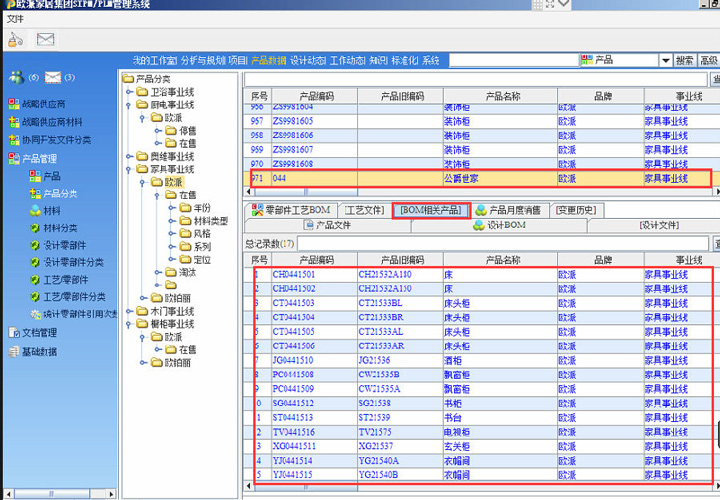The image size is (720, 500).
Task: Open the 设计动态 navigation link
Action: 308,61
